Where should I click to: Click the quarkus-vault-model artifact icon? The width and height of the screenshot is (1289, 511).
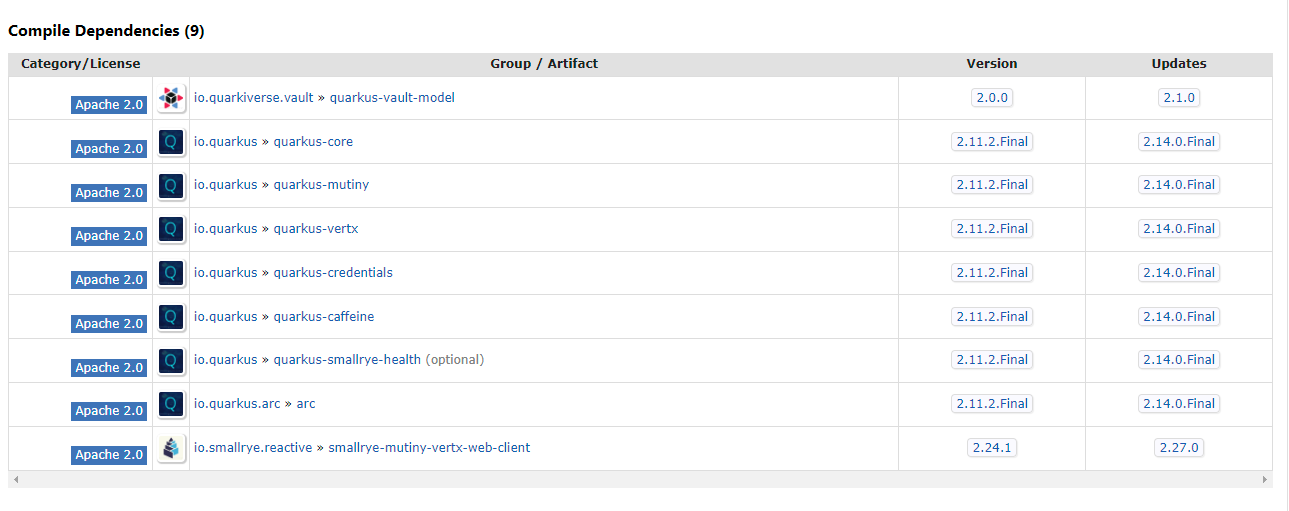tap(172, 98)
